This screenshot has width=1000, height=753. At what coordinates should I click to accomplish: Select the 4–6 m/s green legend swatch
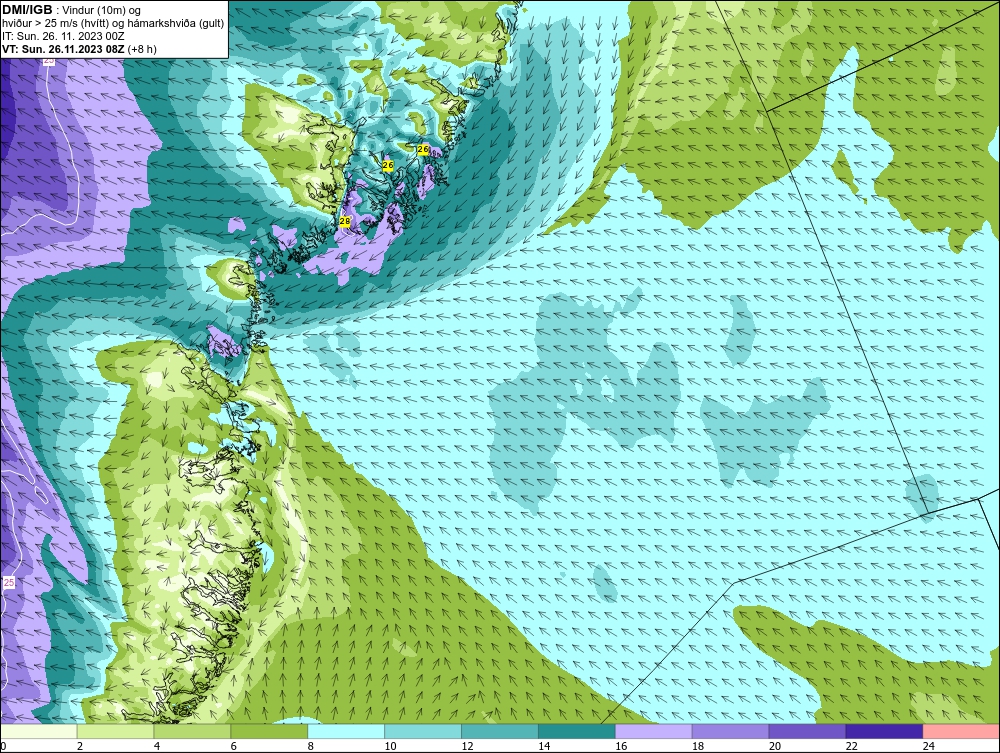pyautogui.click(x=192, y=731)
